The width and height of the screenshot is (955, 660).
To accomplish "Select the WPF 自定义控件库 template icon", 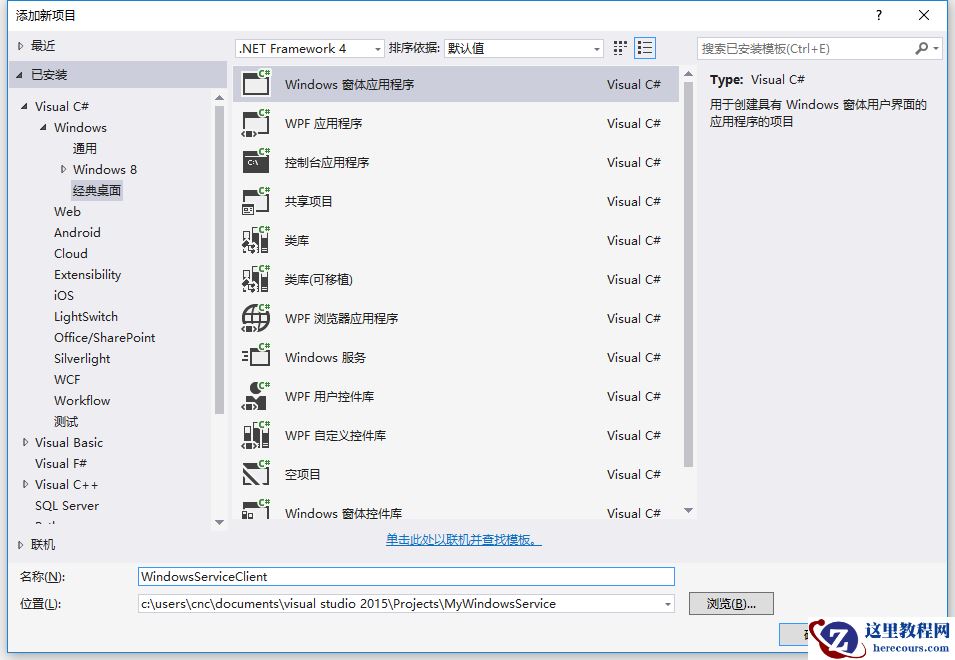I will [x=256, y=435].
